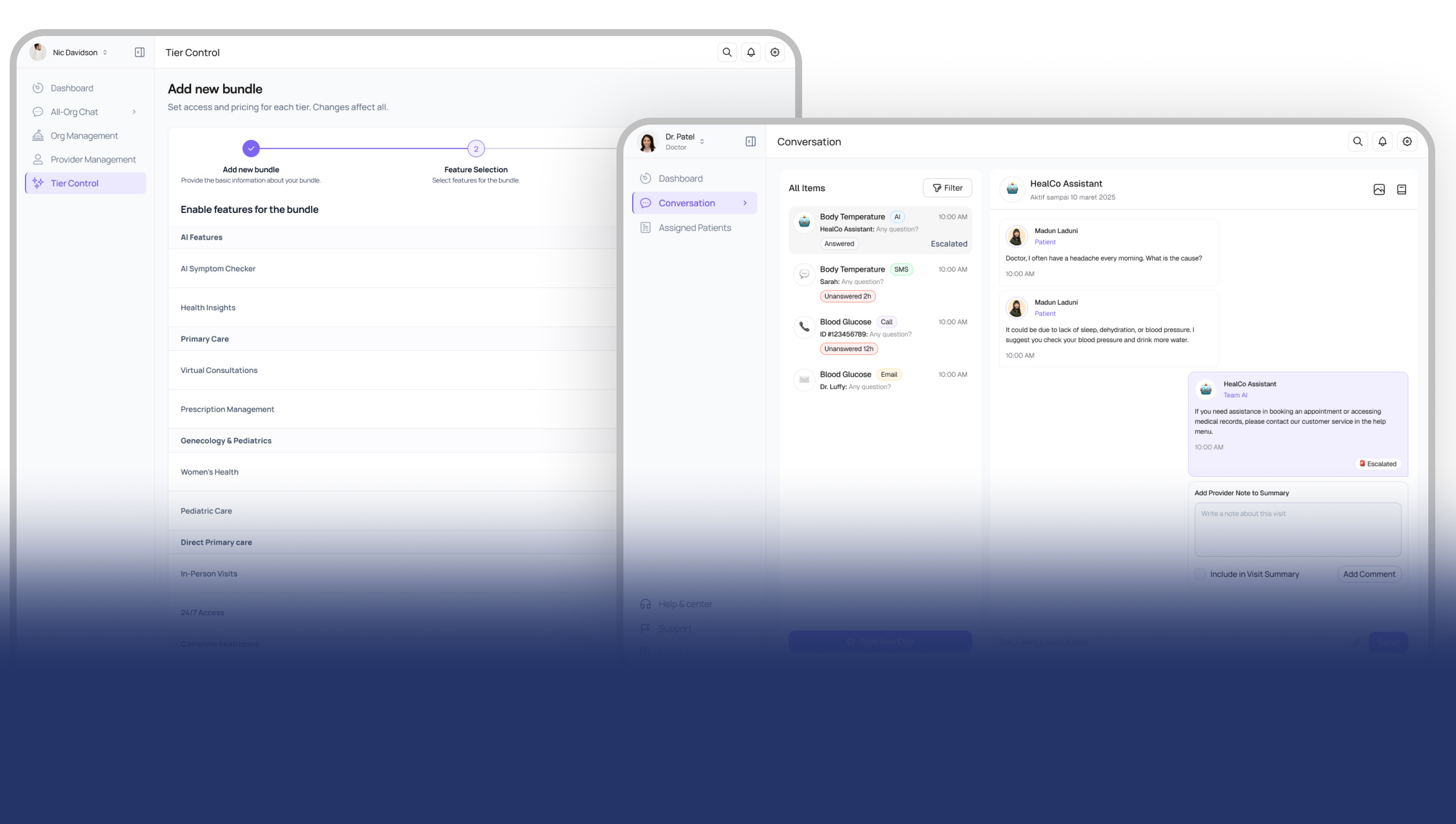Open Org Management in sidebar
Viewport: 1456px width, 824px height.
click(84, 136)
